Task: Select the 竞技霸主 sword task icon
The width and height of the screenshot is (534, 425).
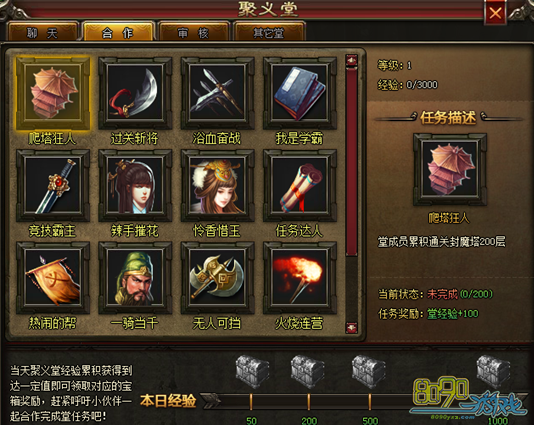Action: (53, 186)
